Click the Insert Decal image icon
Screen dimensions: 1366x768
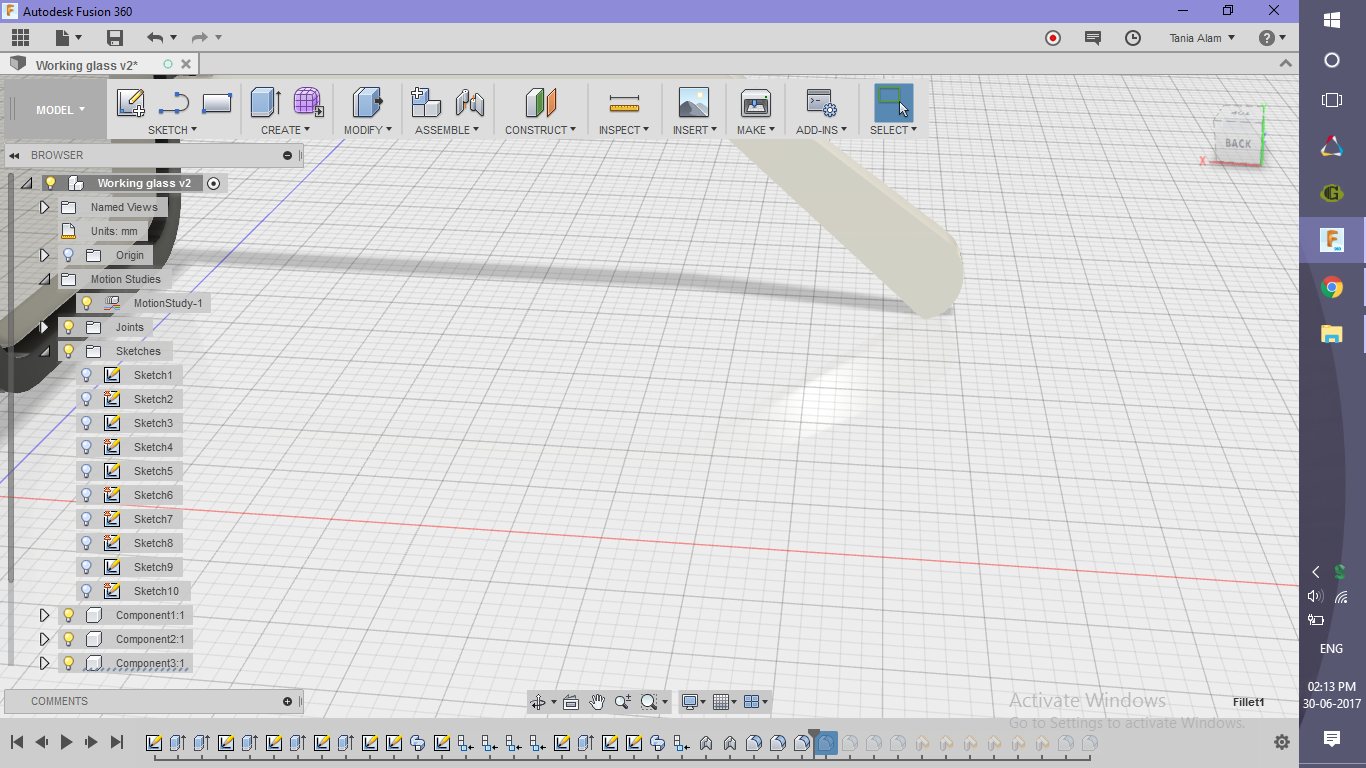click(x=693, y=103)
